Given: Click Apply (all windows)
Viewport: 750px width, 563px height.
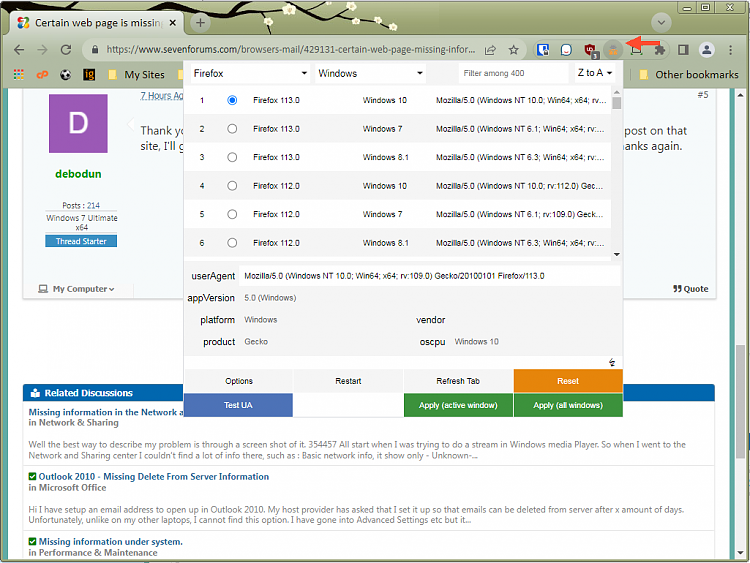Looking at the screenshot, I should (568, 405).
